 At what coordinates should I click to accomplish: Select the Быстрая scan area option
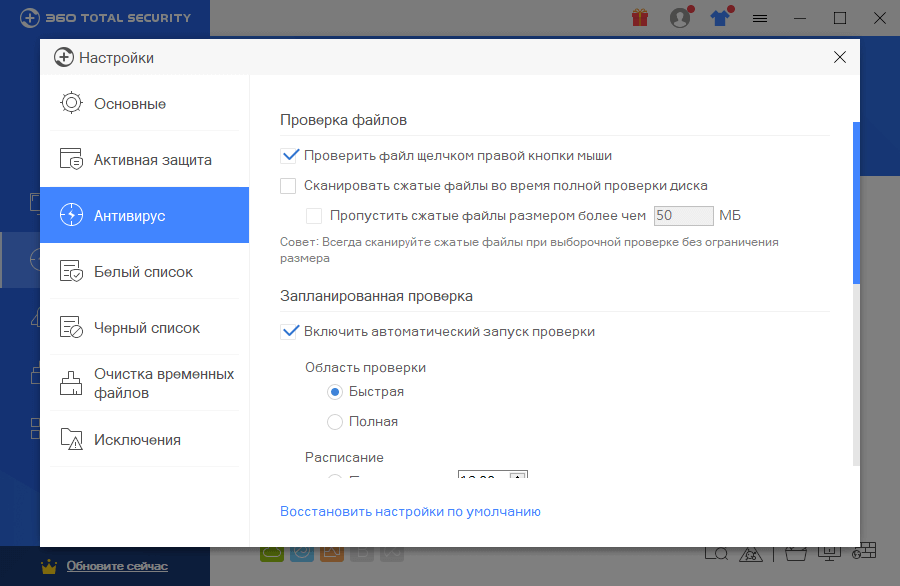335,391
